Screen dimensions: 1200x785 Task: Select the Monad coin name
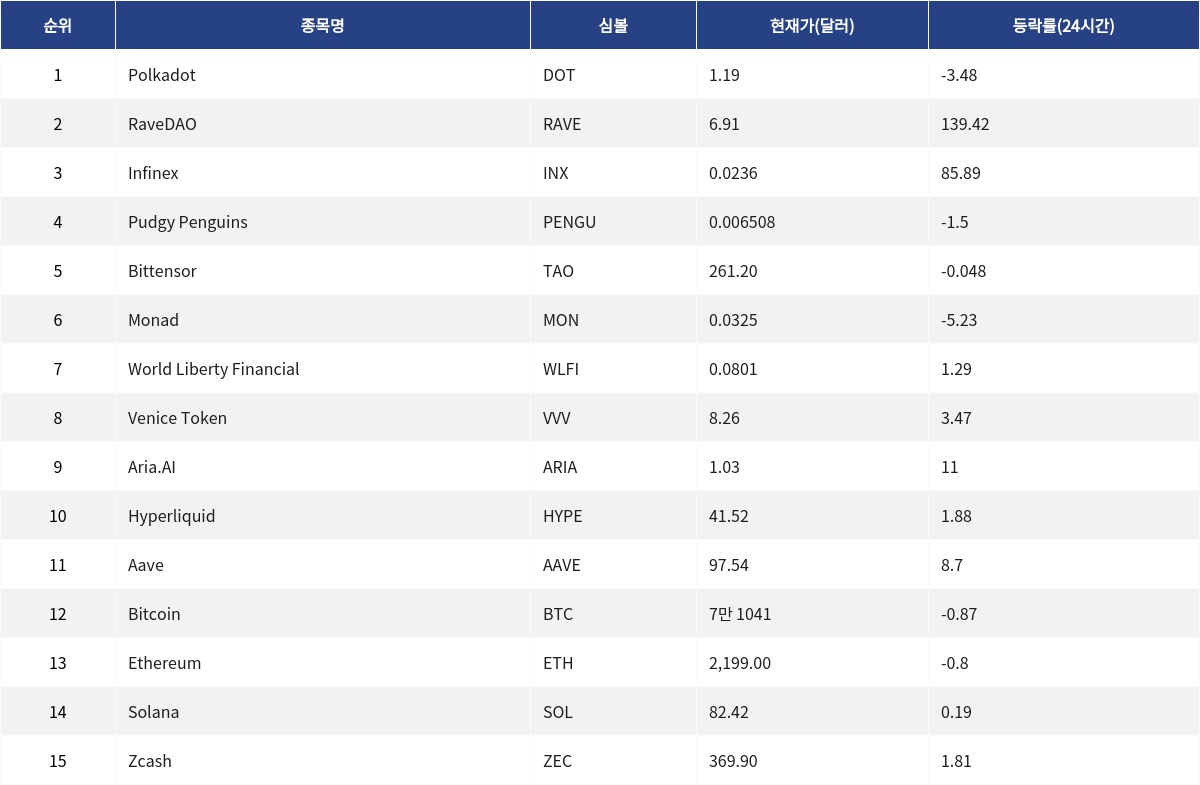pyautogui.click(x=153, y=320)
